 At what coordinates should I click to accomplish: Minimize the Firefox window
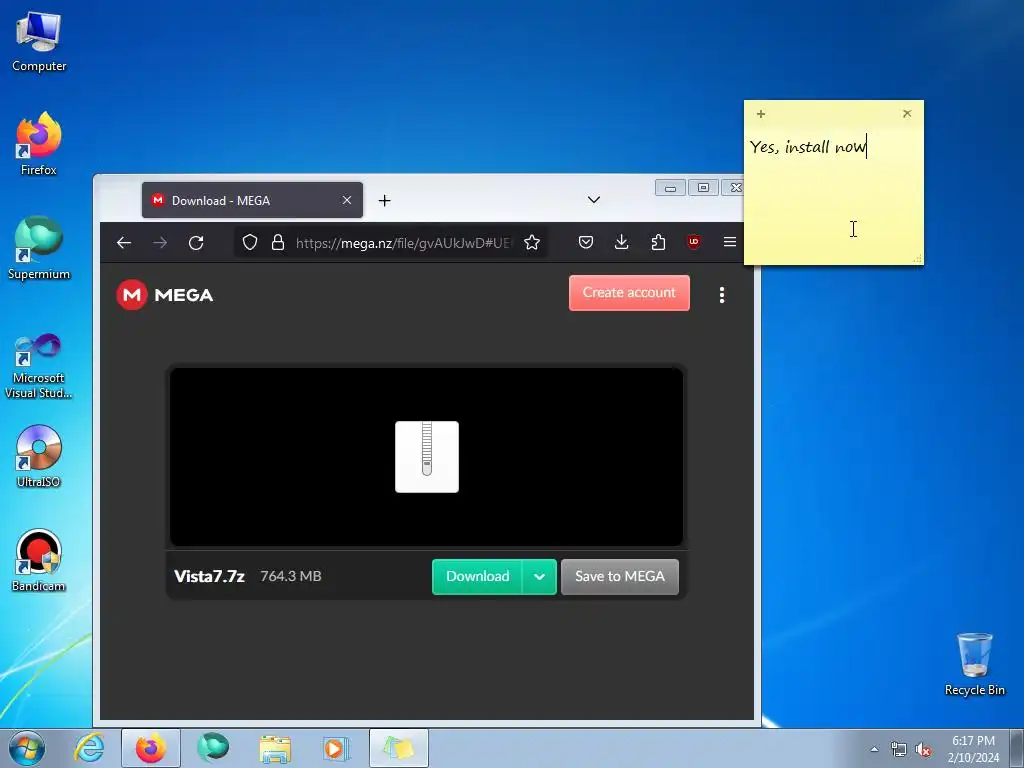click(x=670, y=188)
